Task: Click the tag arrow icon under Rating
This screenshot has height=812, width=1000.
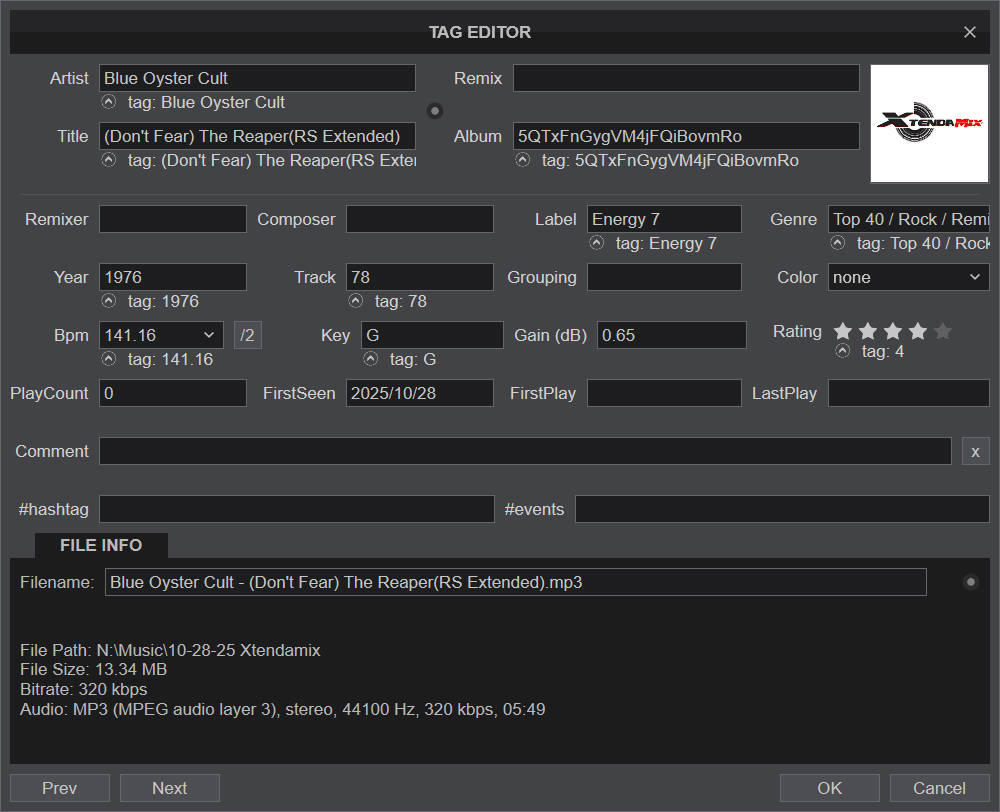Action: pos(843,351)
